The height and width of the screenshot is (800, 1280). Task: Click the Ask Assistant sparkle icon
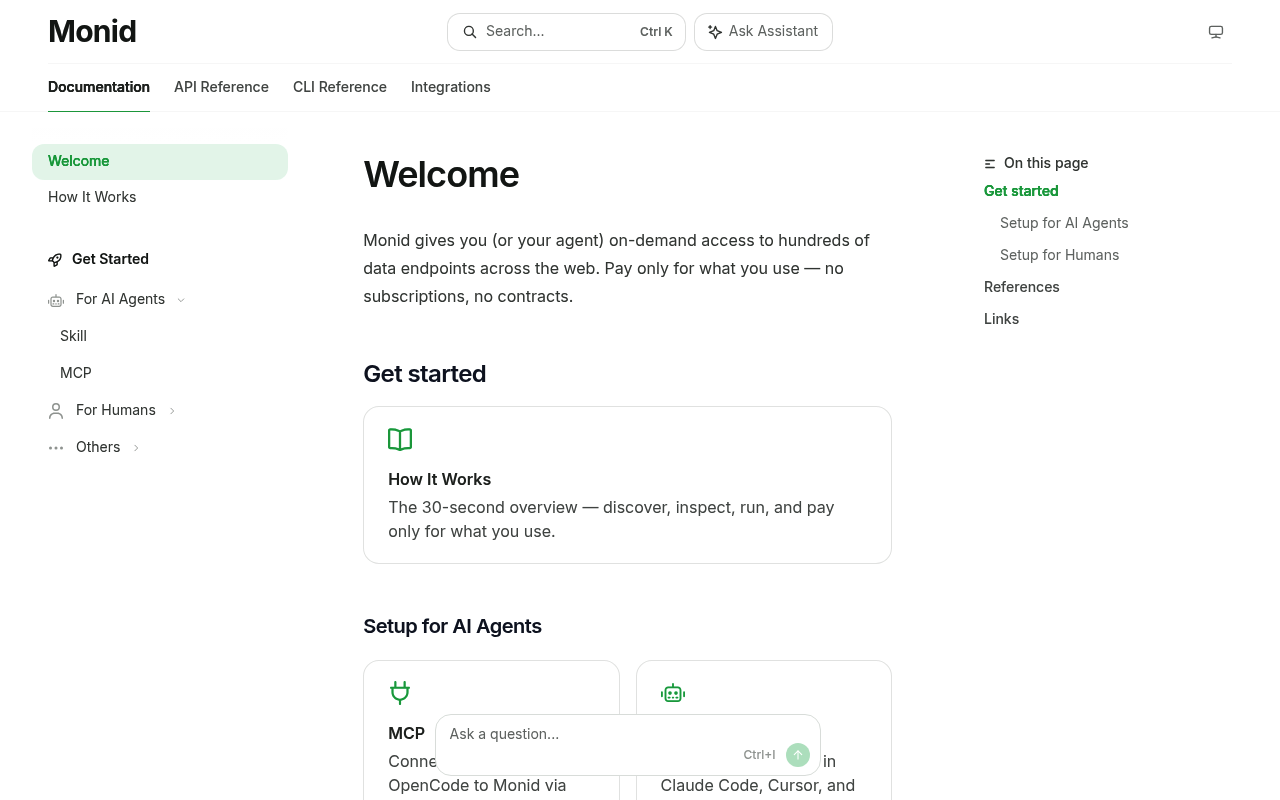pos(715,32)
